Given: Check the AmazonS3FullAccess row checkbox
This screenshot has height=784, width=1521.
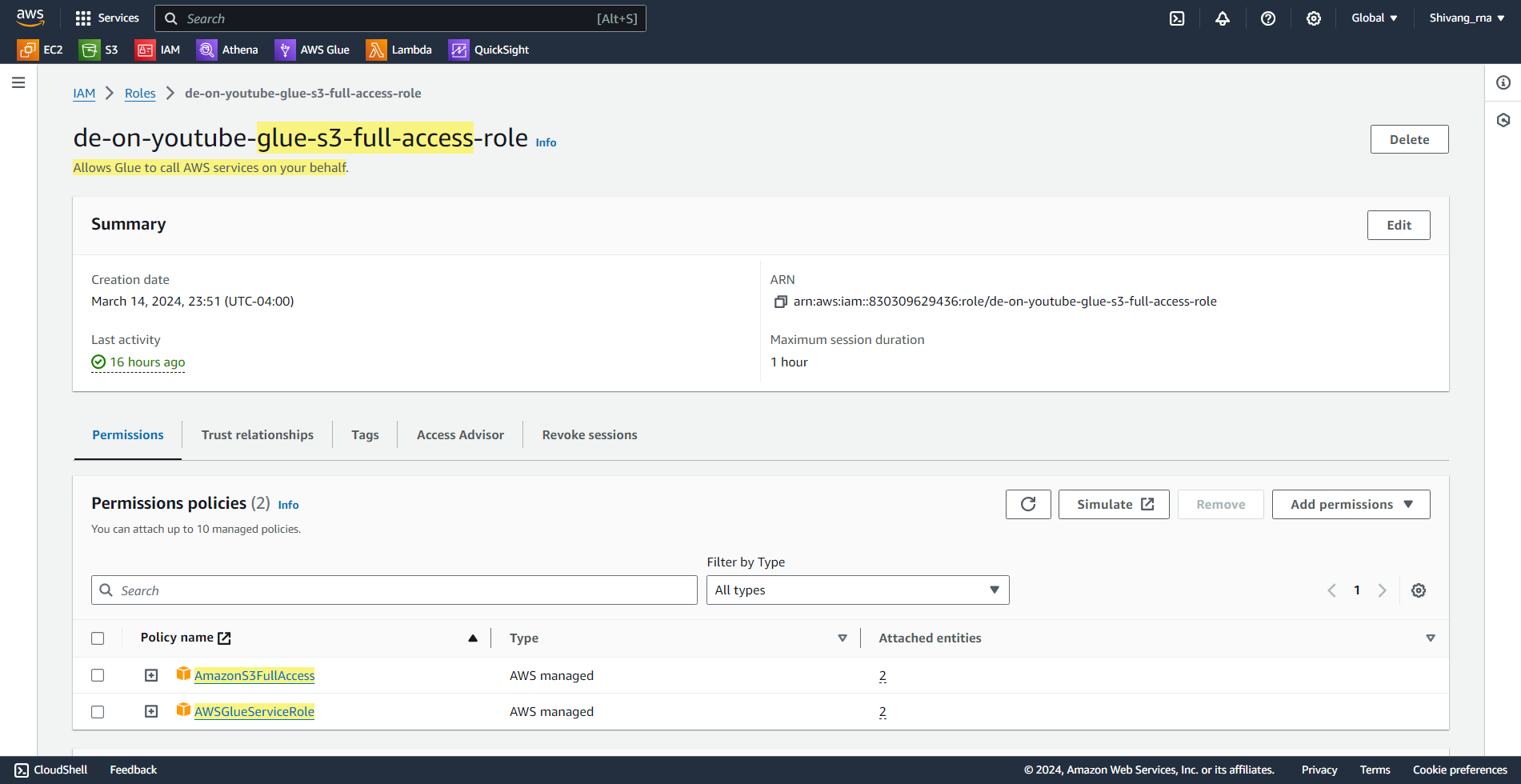Looking at the screenshot, I should [98, 675].
